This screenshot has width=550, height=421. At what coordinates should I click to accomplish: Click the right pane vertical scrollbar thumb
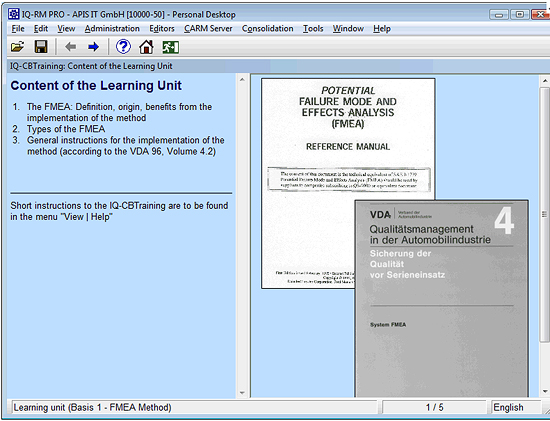pyautogui.click(x=545, y=214)
